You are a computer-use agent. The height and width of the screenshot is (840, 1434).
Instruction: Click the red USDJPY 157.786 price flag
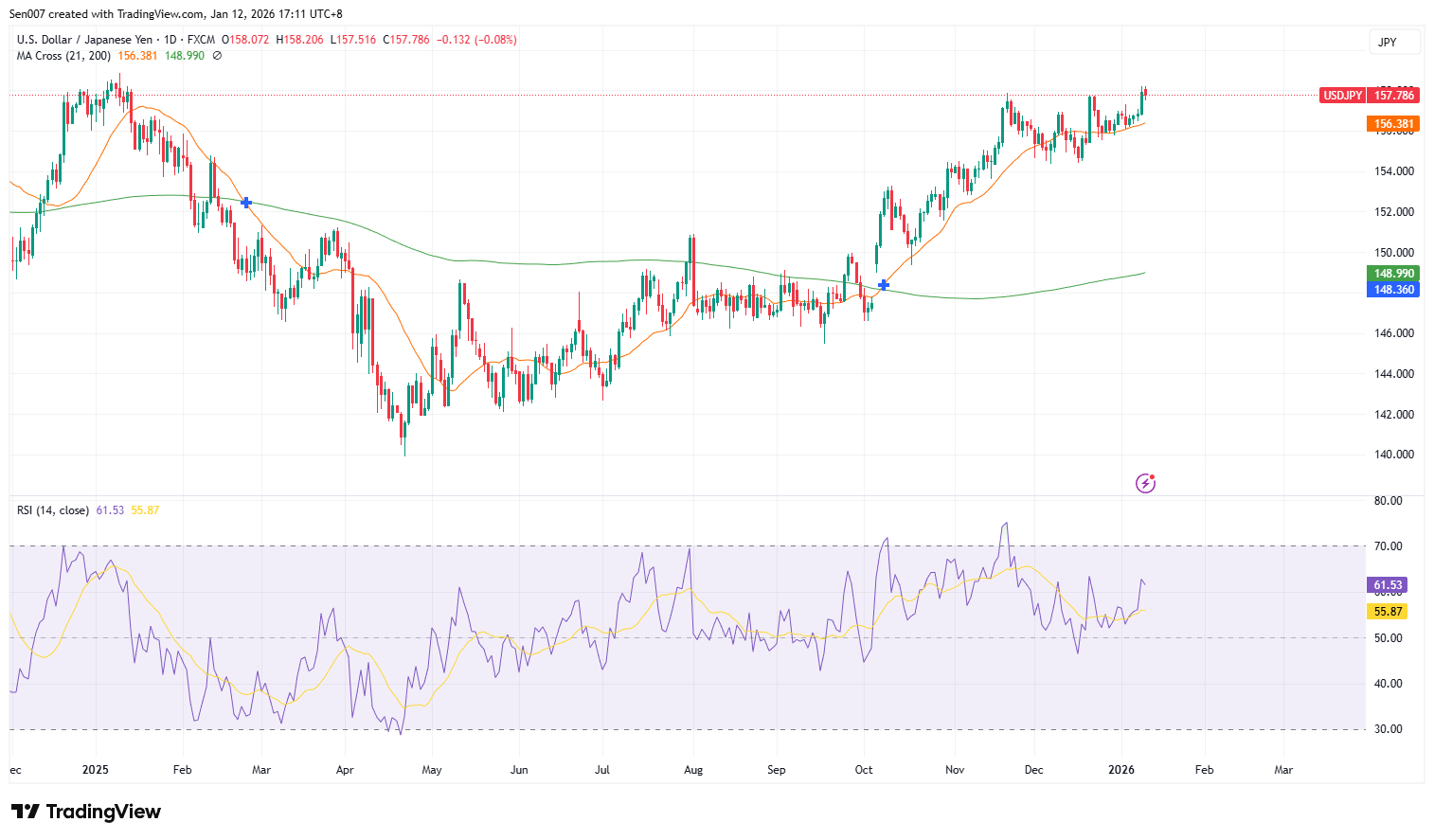coord(1369,95)
